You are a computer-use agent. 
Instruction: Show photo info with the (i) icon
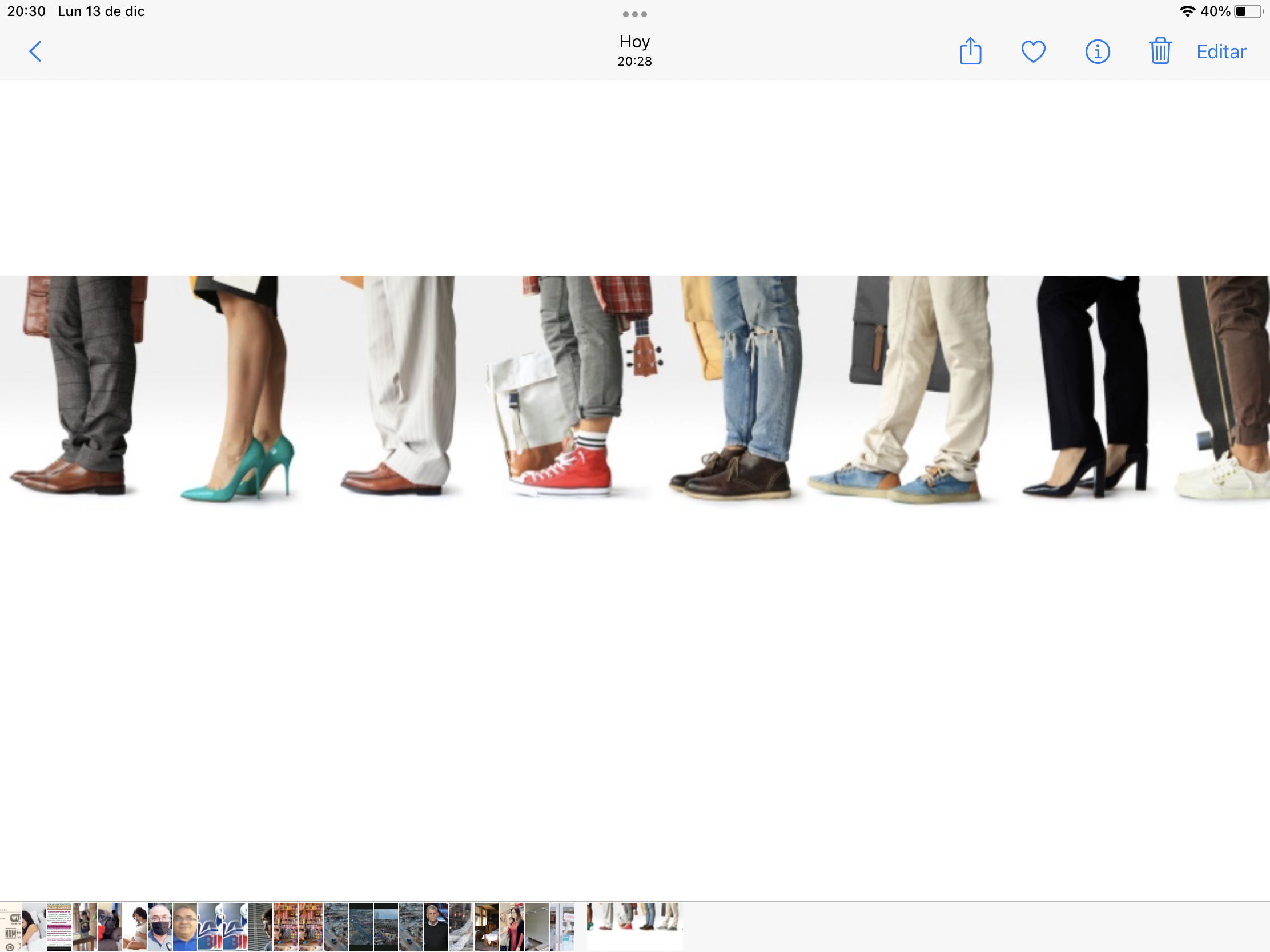(1097, 51)
